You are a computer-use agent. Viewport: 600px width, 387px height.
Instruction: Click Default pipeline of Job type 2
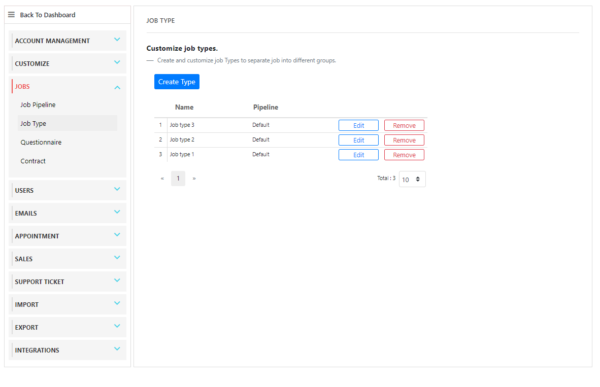click(261, 140)
